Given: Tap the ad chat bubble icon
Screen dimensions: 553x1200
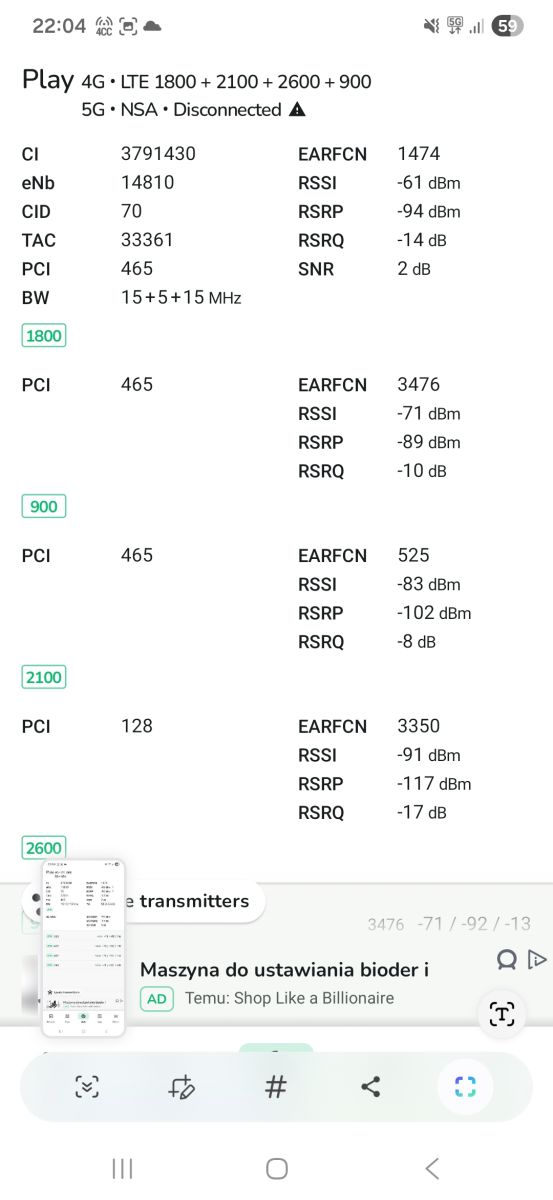Looking at the screenshot, I should coord(507,960).
